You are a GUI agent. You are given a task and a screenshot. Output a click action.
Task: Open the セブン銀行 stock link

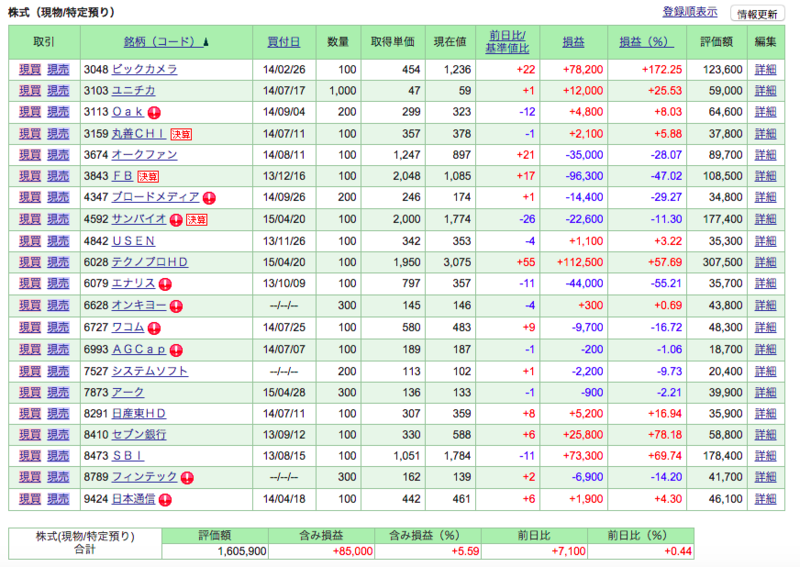tap(139, 434)
